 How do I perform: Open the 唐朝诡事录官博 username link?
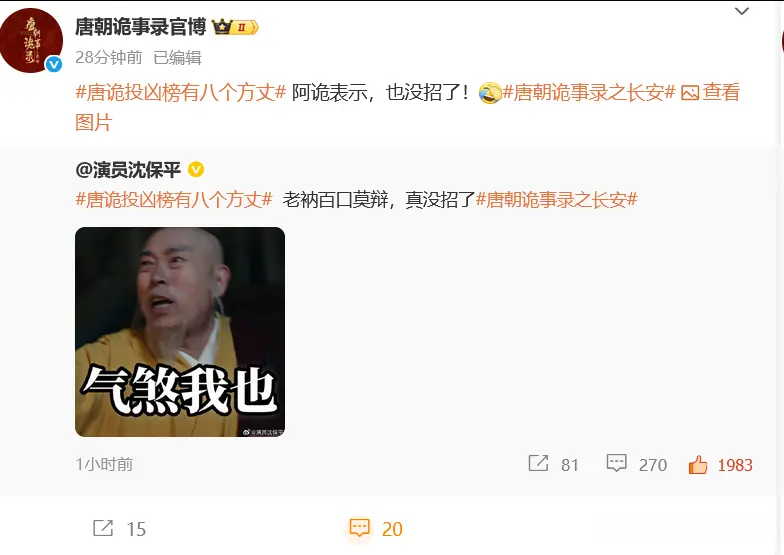(x=140, y=26)
